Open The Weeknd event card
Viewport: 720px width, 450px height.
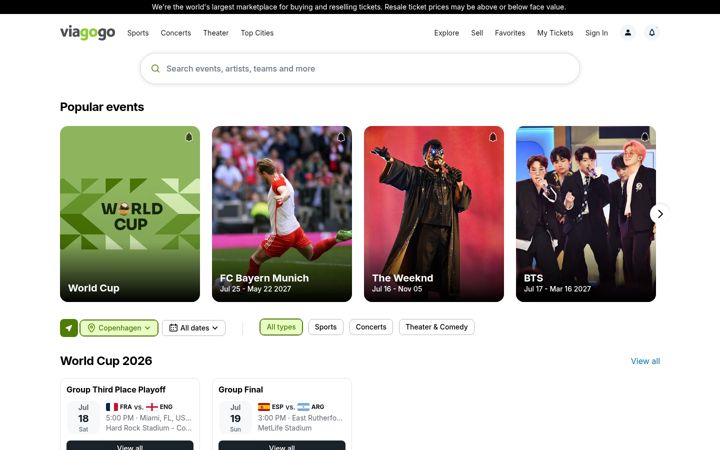pyautogui.click(x=434, y=214)
